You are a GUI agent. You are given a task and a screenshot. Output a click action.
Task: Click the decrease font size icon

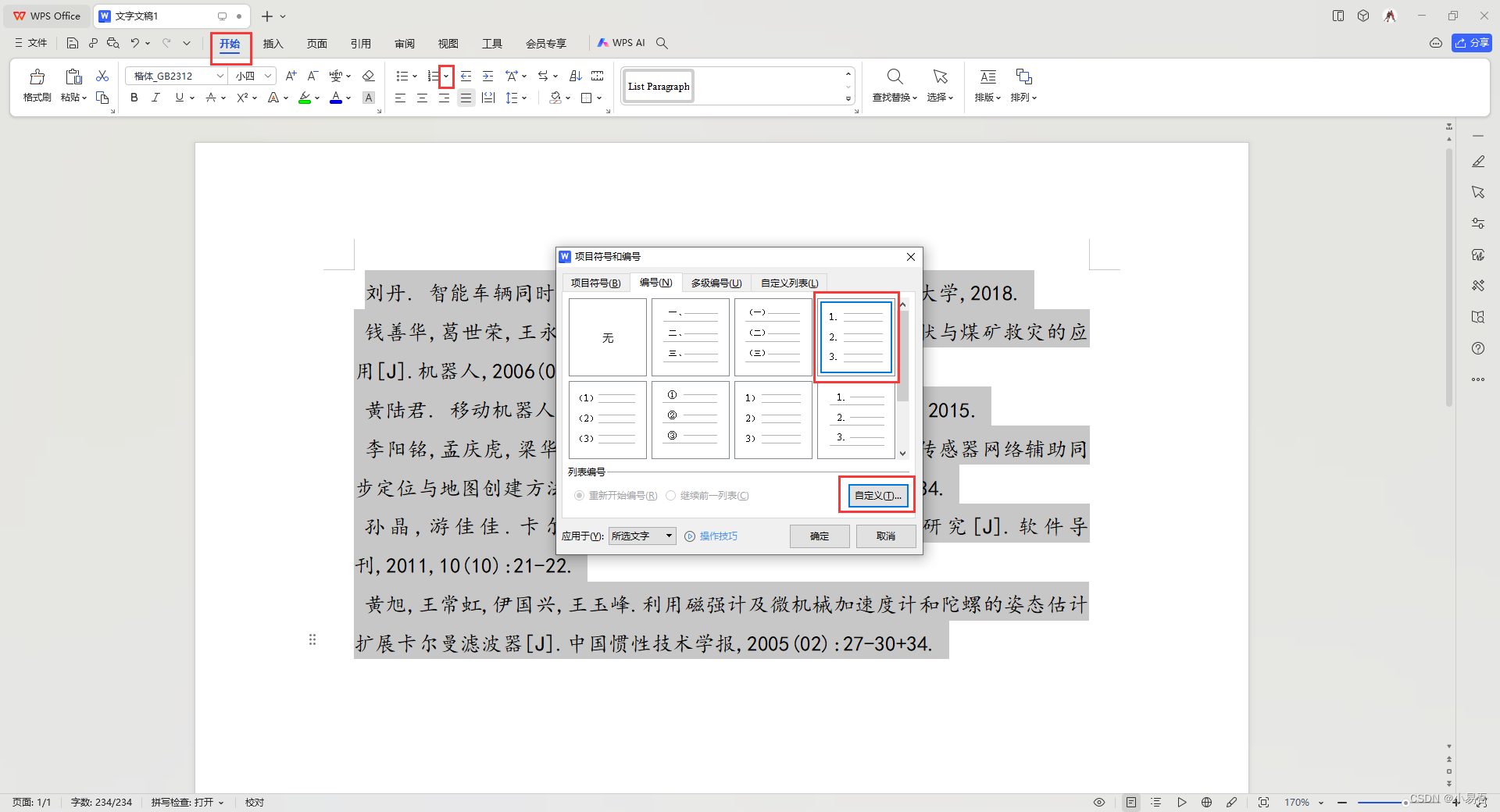(312, 76)
